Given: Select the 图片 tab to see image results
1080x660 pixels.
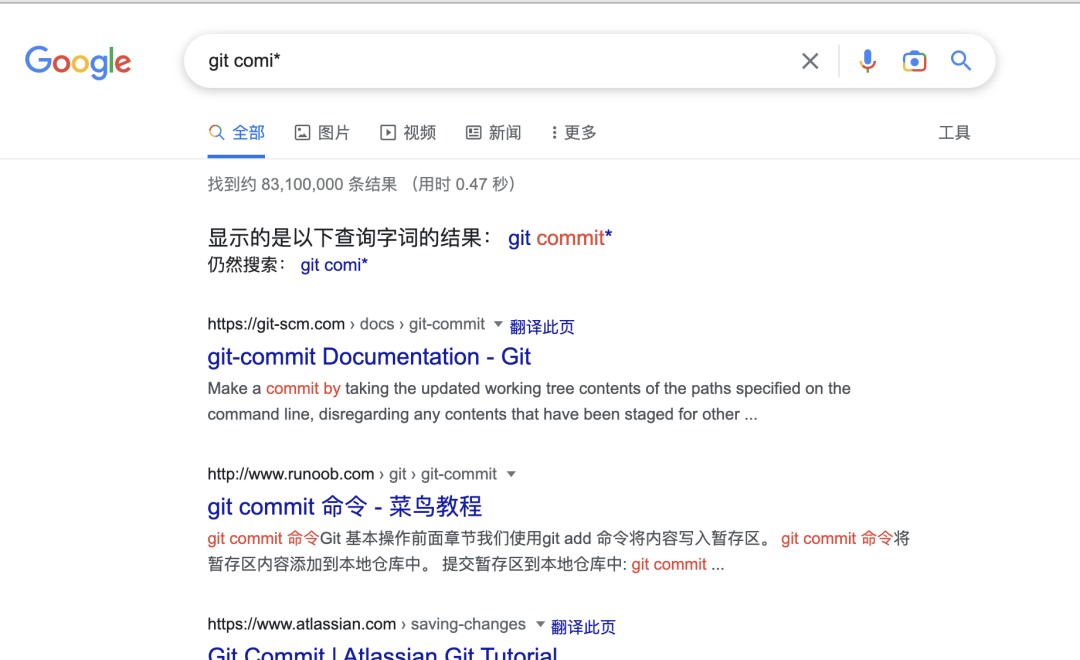Looking at the screenshot, I should click(322, 132).
